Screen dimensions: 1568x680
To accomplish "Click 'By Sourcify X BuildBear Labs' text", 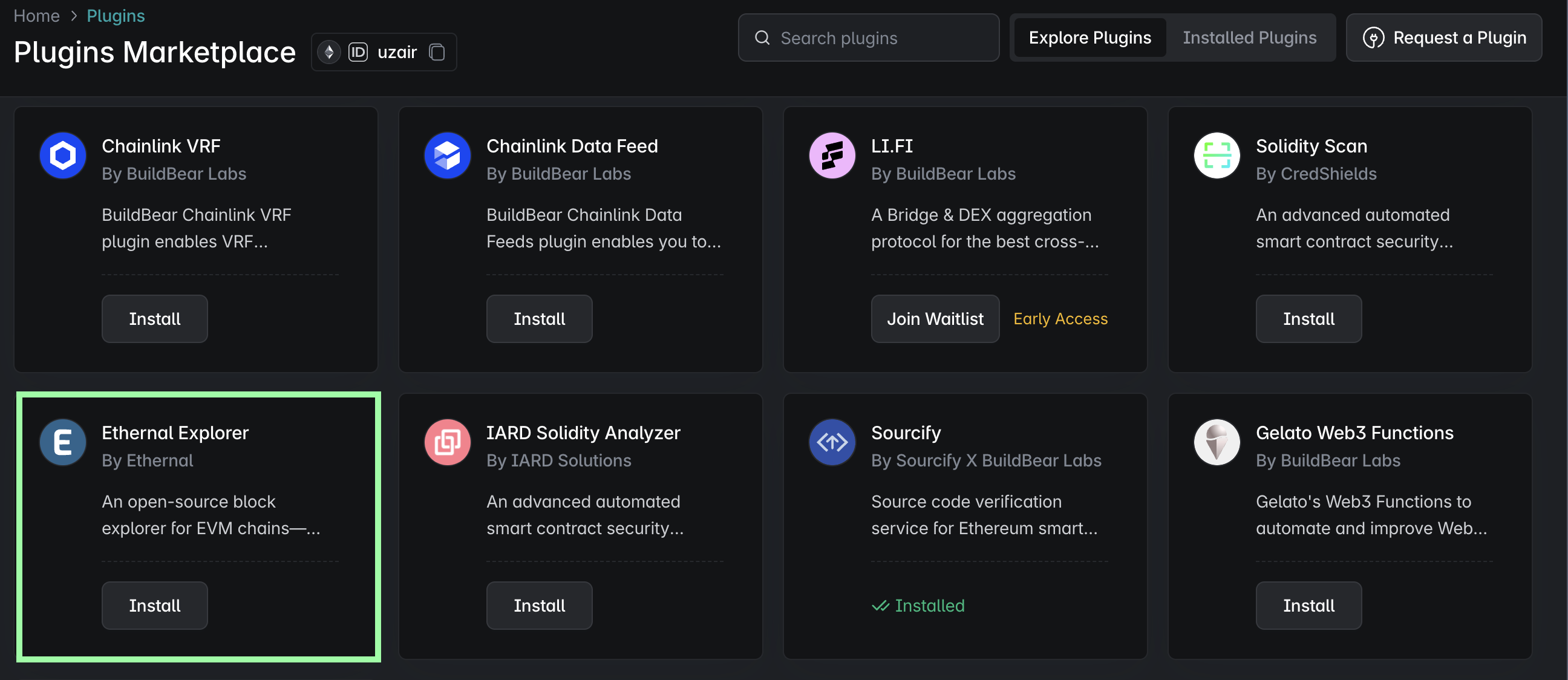I will (x=986, y=461).
